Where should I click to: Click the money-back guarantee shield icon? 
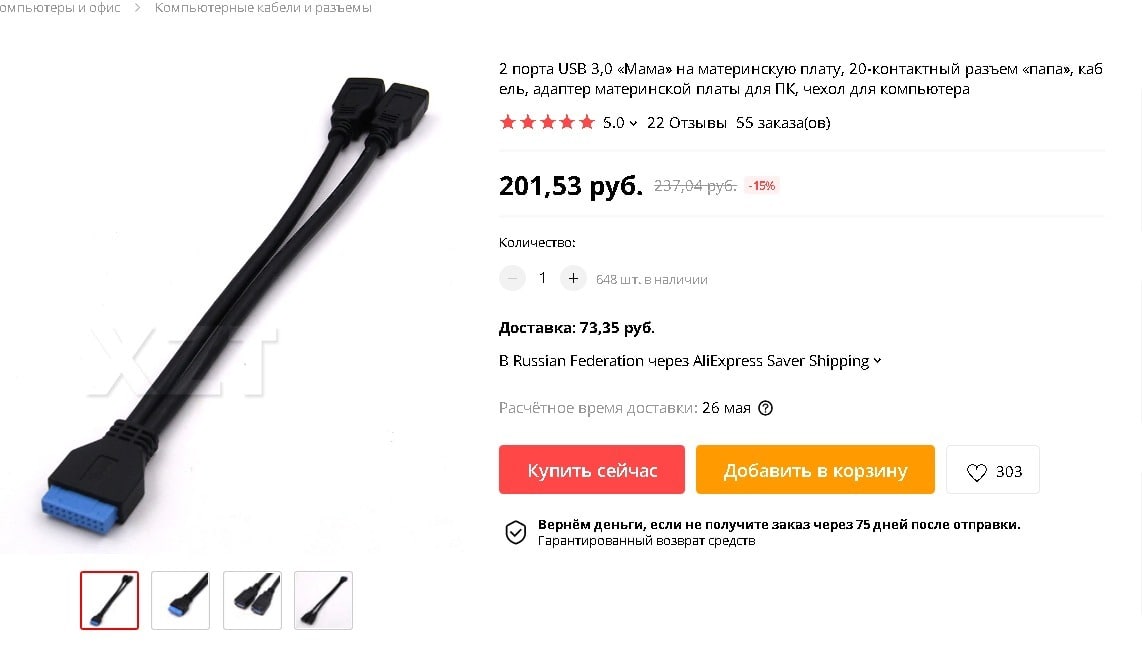pos(516,533)
